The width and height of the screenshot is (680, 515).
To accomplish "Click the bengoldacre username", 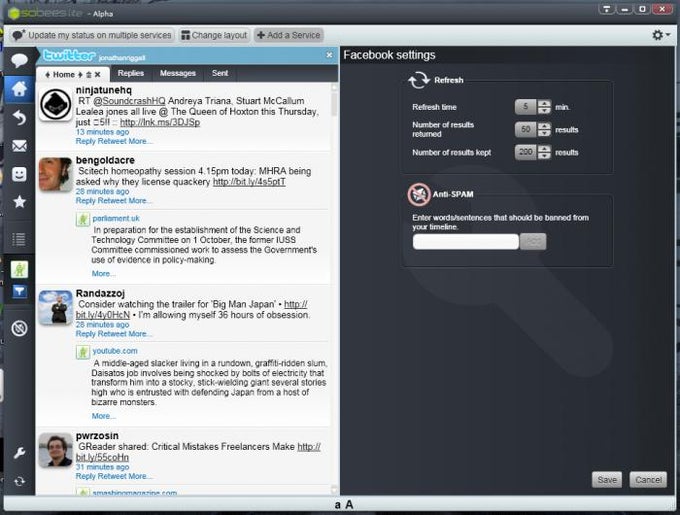I will 105,160.
